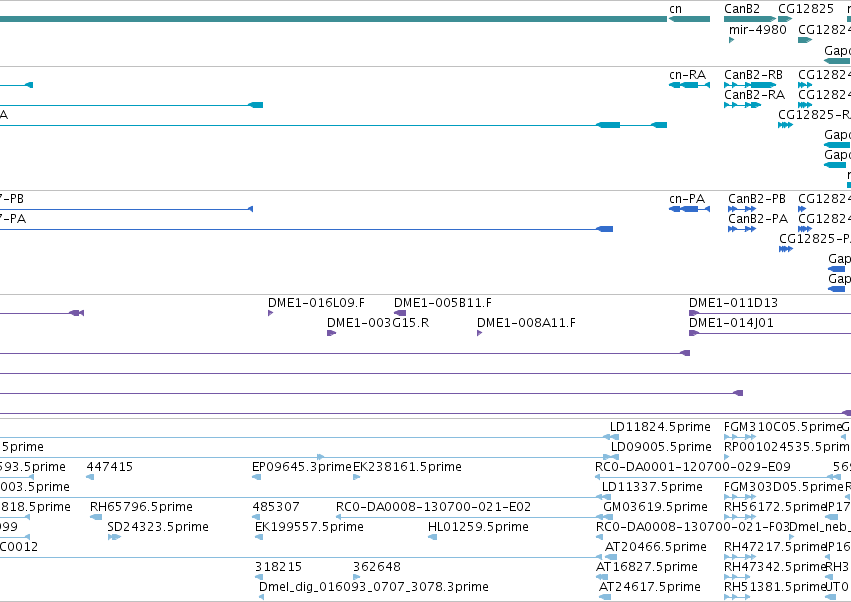This screenshot has width=851, height=602.
Task: Select the DME1-011D13 clone feature
Action: pyautogui.click(x=770, y=313)
